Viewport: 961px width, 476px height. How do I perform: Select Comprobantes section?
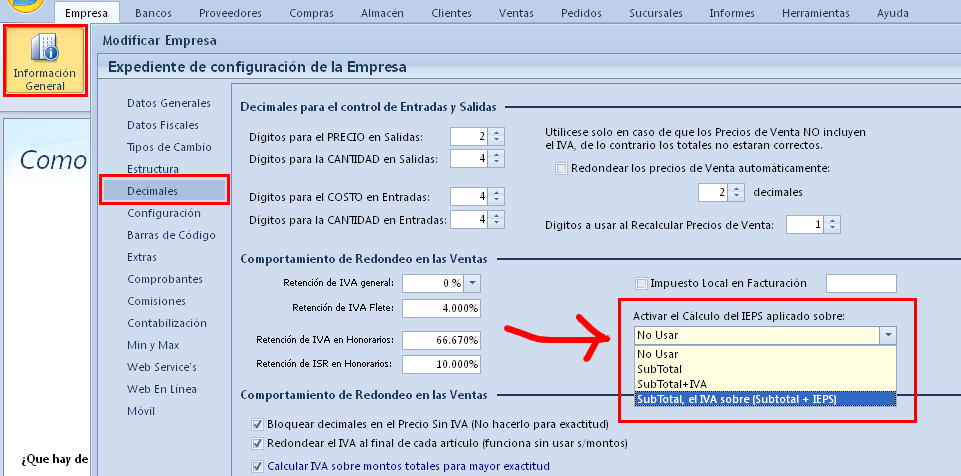[x=165, y=279]
